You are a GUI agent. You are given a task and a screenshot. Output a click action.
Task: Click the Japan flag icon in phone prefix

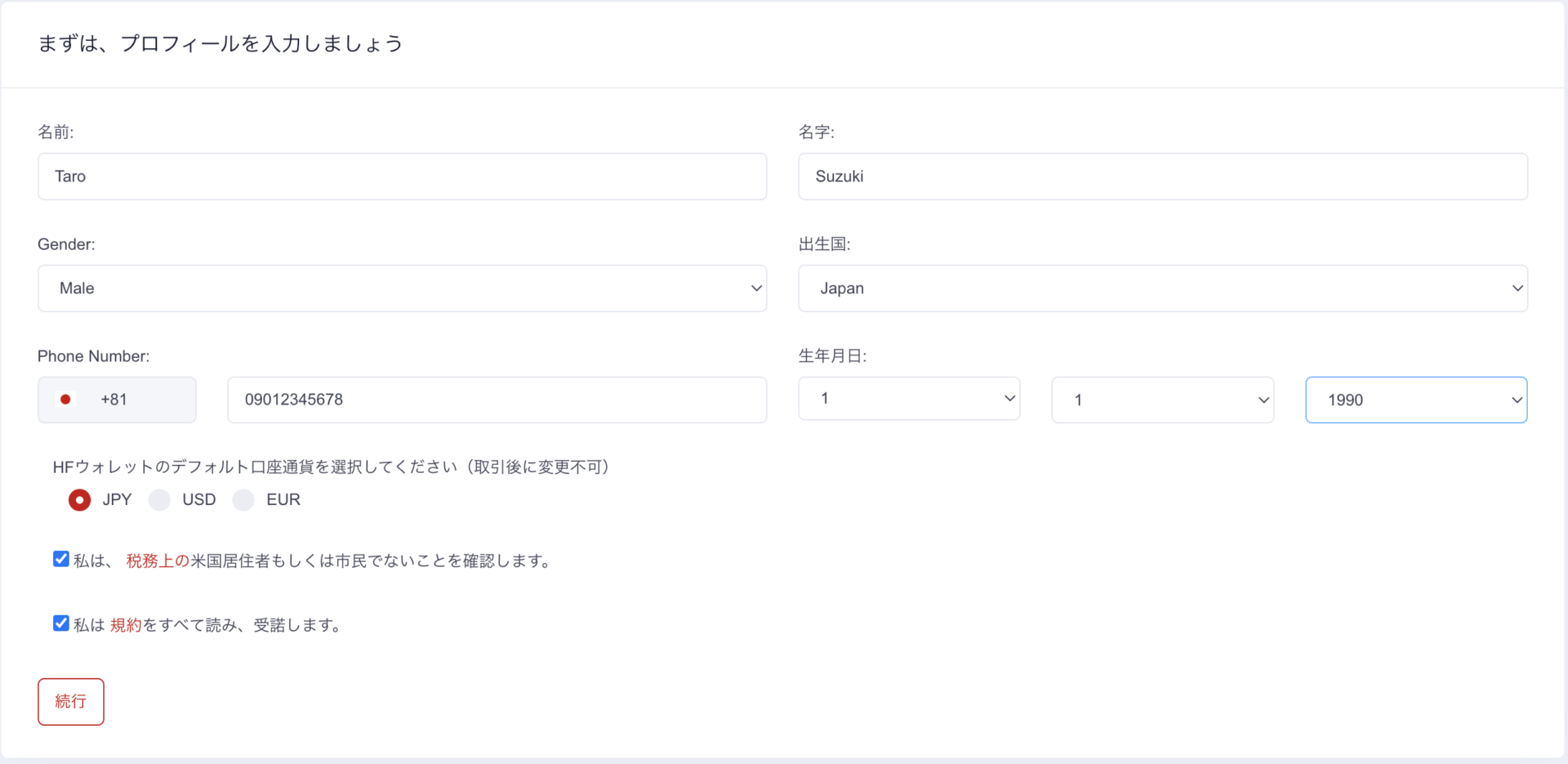pos(65,400)
